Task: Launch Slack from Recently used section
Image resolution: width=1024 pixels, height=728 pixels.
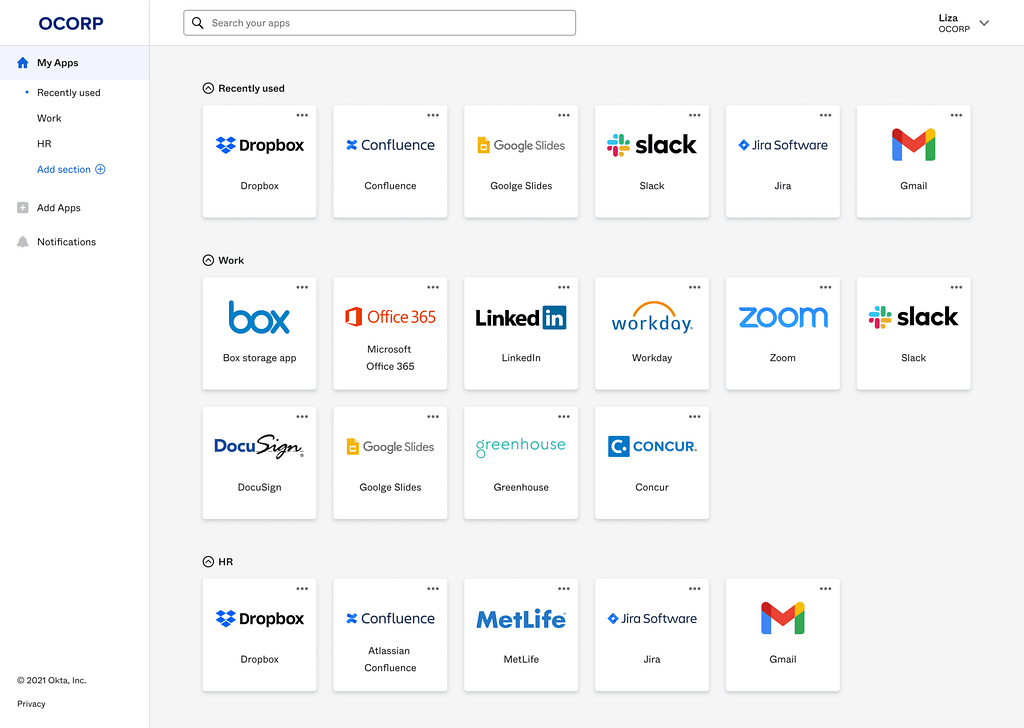Action: tap(652, 161)
